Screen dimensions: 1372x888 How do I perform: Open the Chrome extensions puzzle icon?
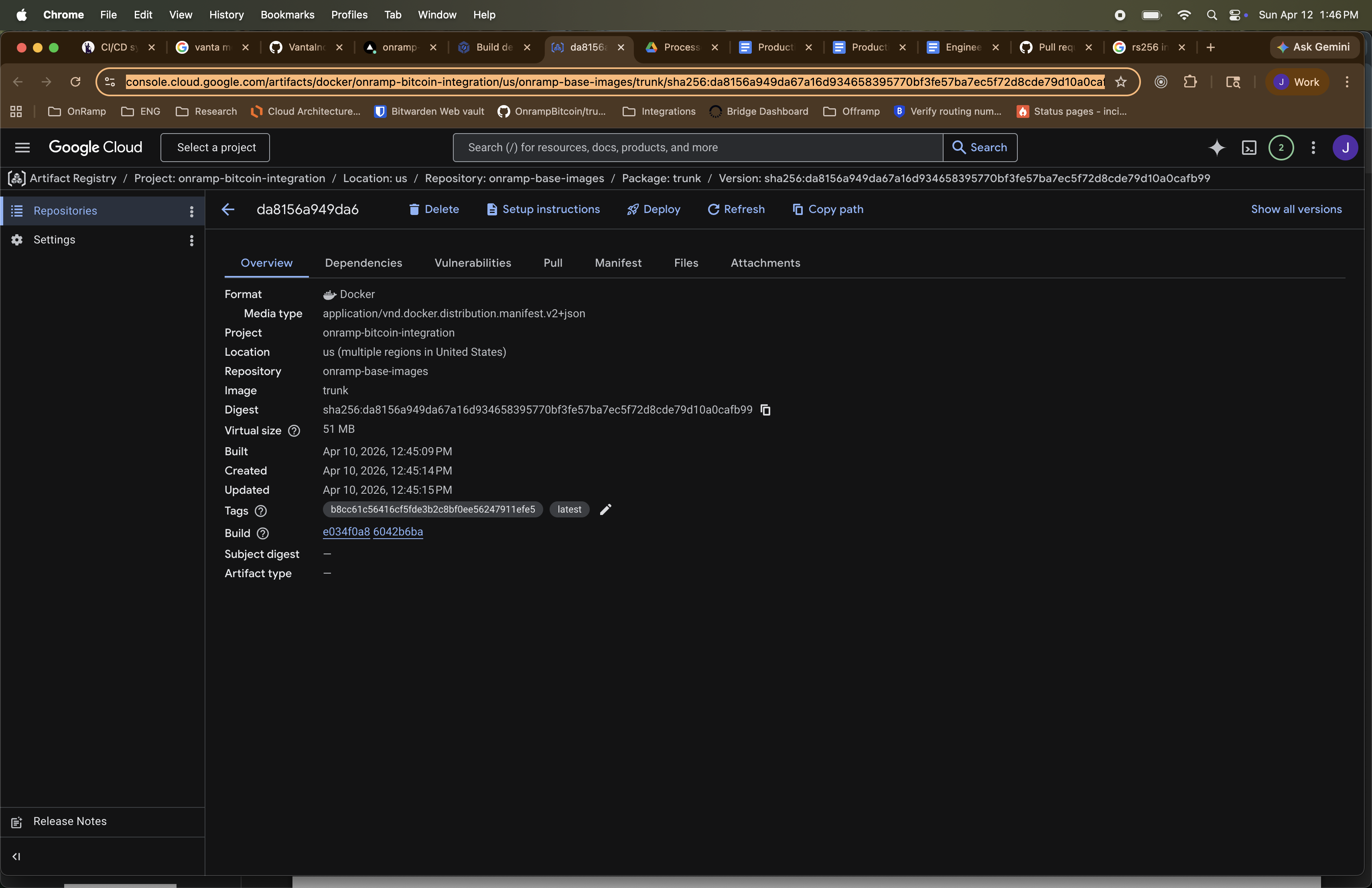click(x=1191, y=82)
